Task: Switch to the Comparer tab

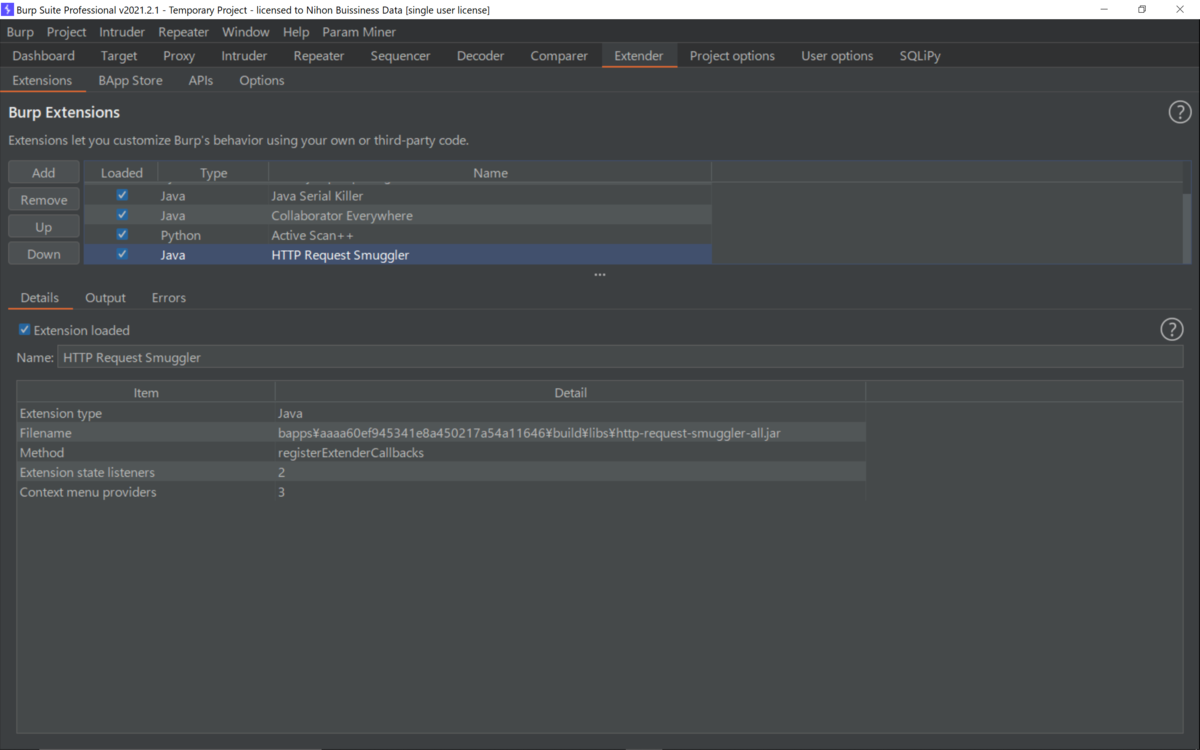Action: tap(559, 56)
